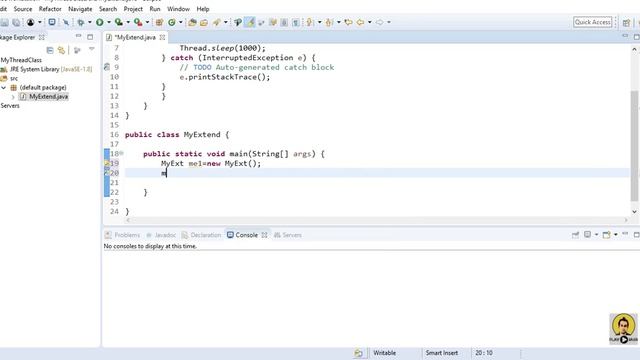Click the New Java Package icon
Viewport: 640px width, 360px height.
(159, 22)
